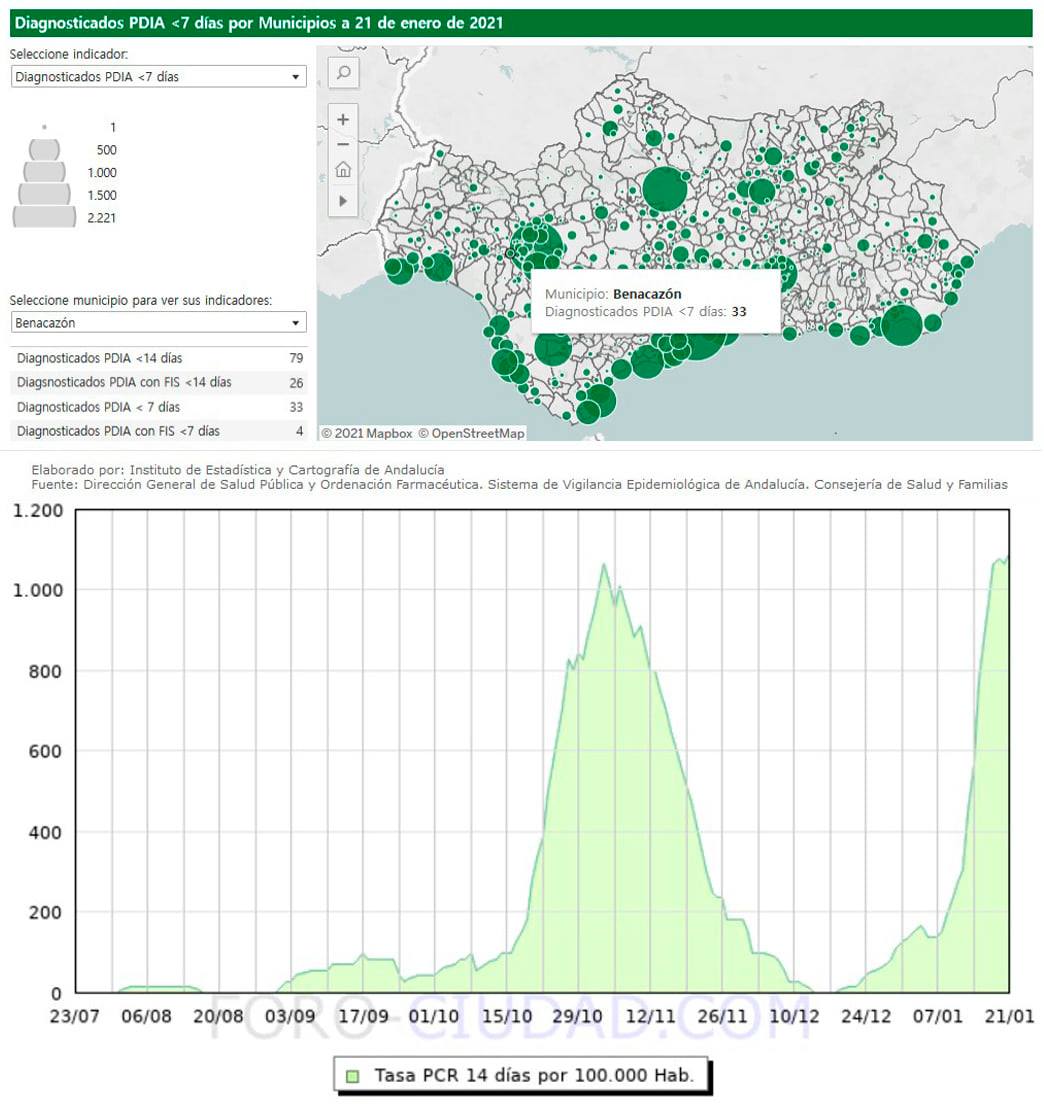Reset map view with home icon
This screenshot has height=1115, width=1044.
(x=343, y=170)
